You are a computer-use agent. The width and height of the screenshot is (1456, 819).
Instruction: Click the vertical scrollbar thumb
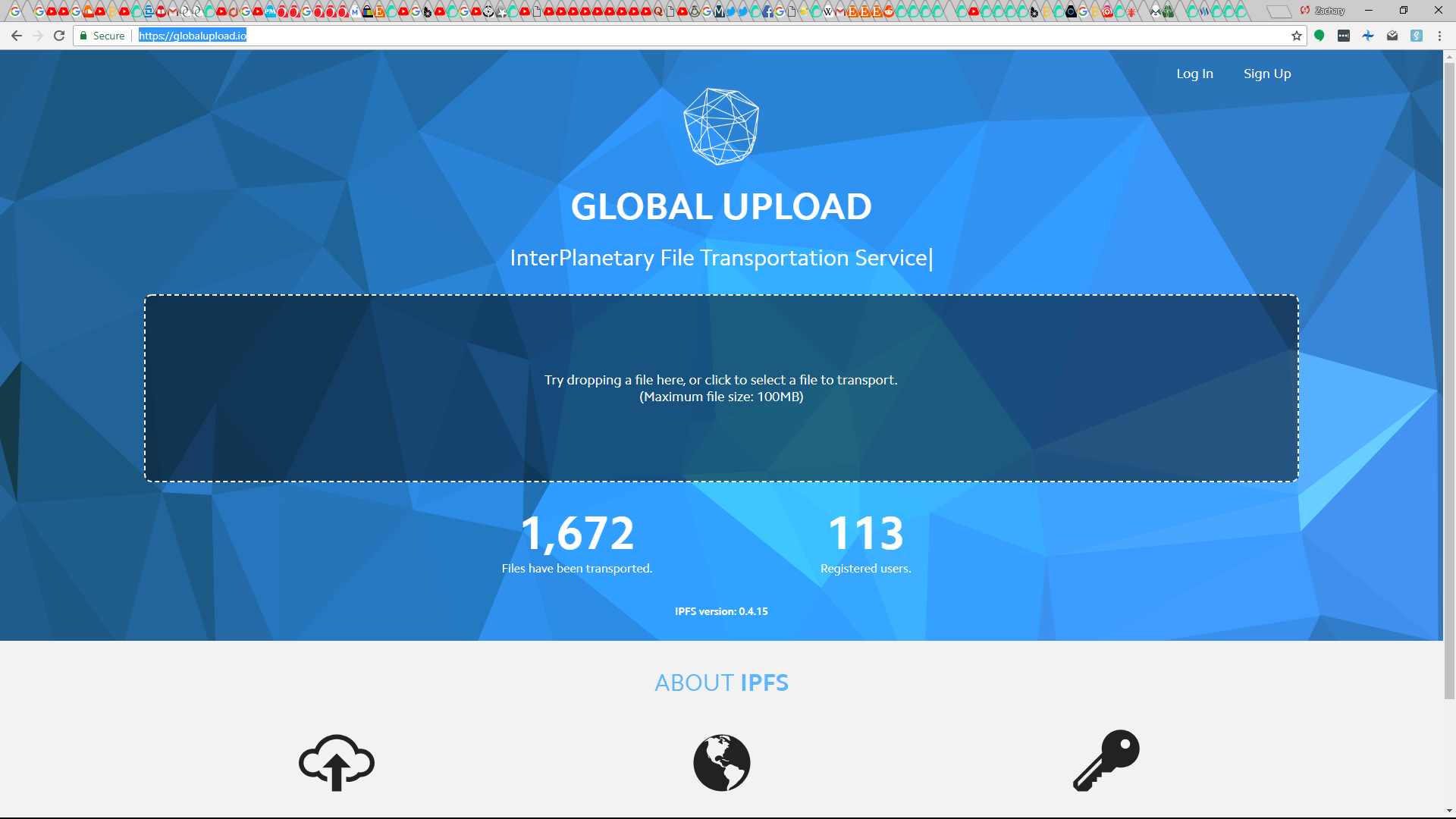pyautogui.click(x=1449, y=381)
